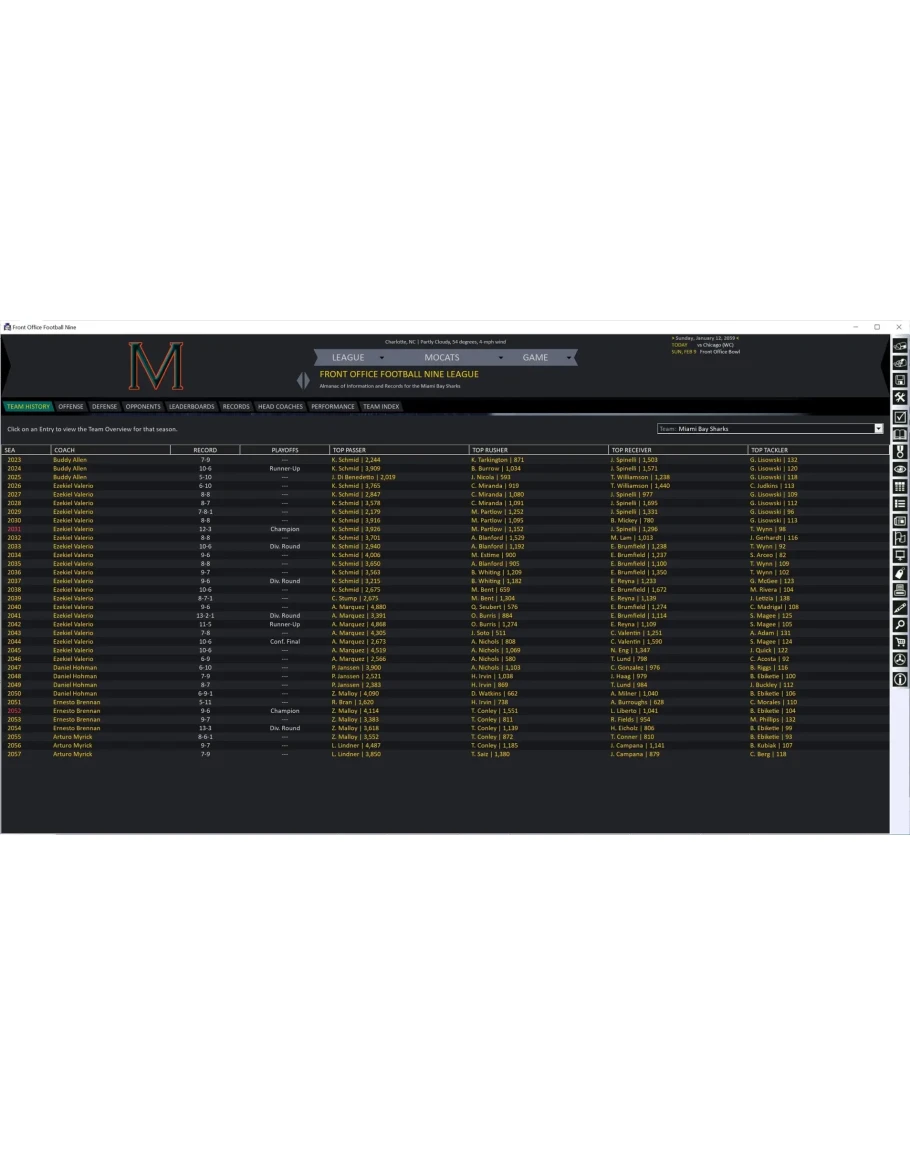910x1155 pixels.
Task: Switch to the LEADERBOARDS tab
Action: (x=191, y=407)
